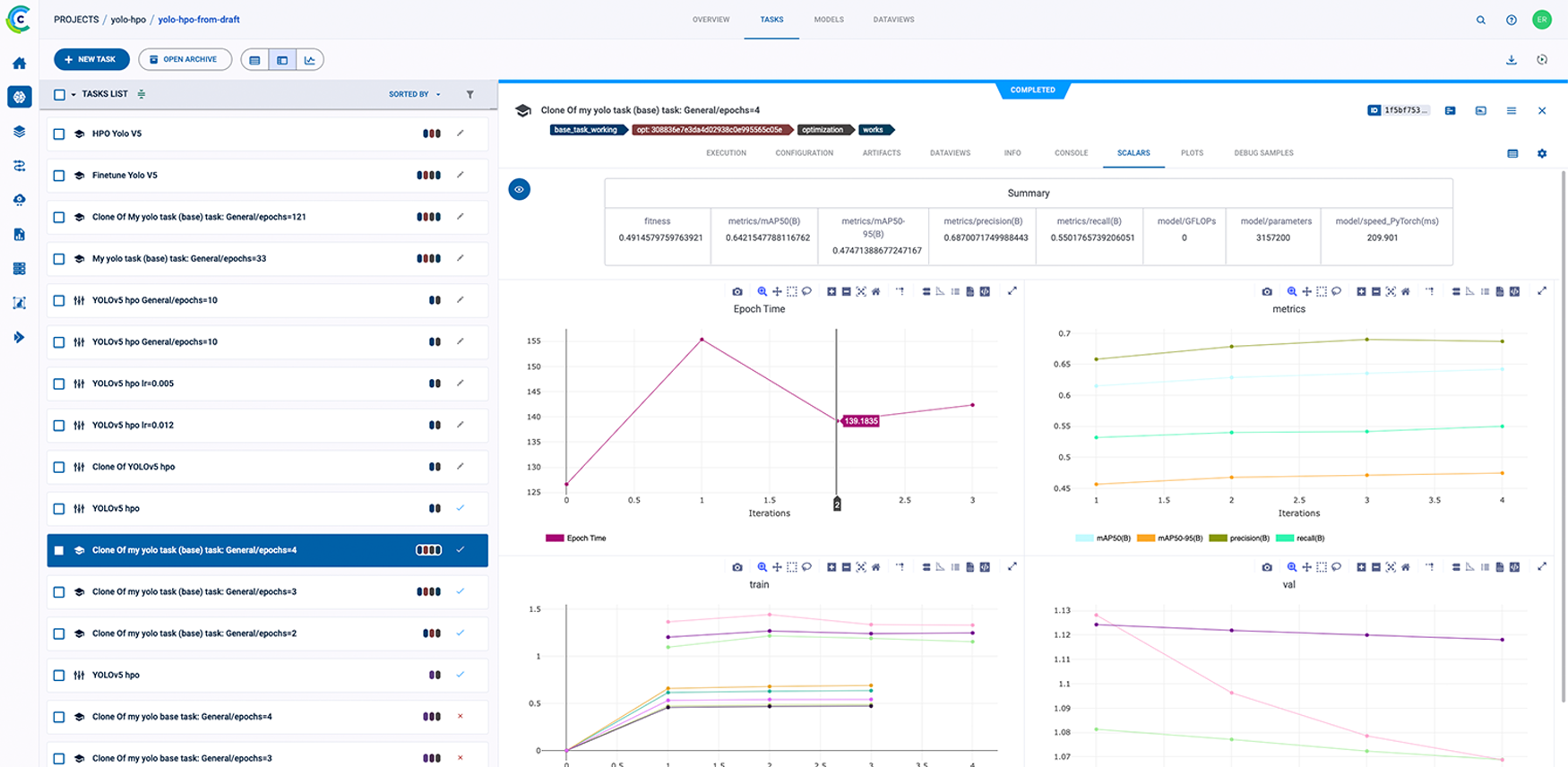
Task: Open the ER user avatar menu
Action: tap(1541, 20)
